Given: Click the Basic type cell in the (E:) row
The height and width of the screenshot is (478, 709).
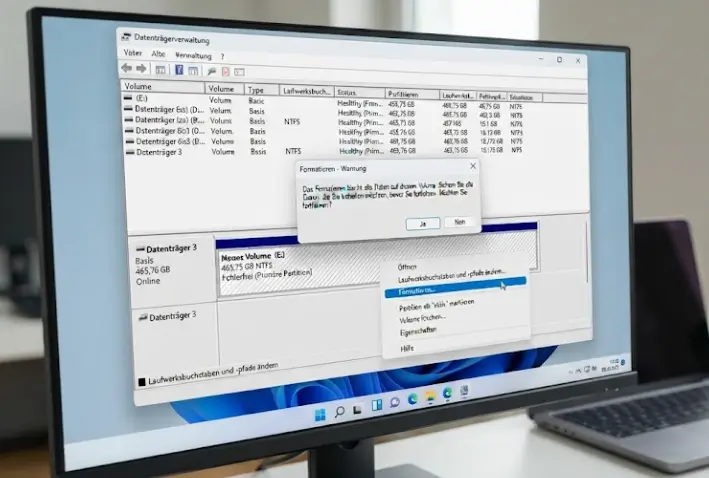Looking at the screenshot, I should [256, 100].
